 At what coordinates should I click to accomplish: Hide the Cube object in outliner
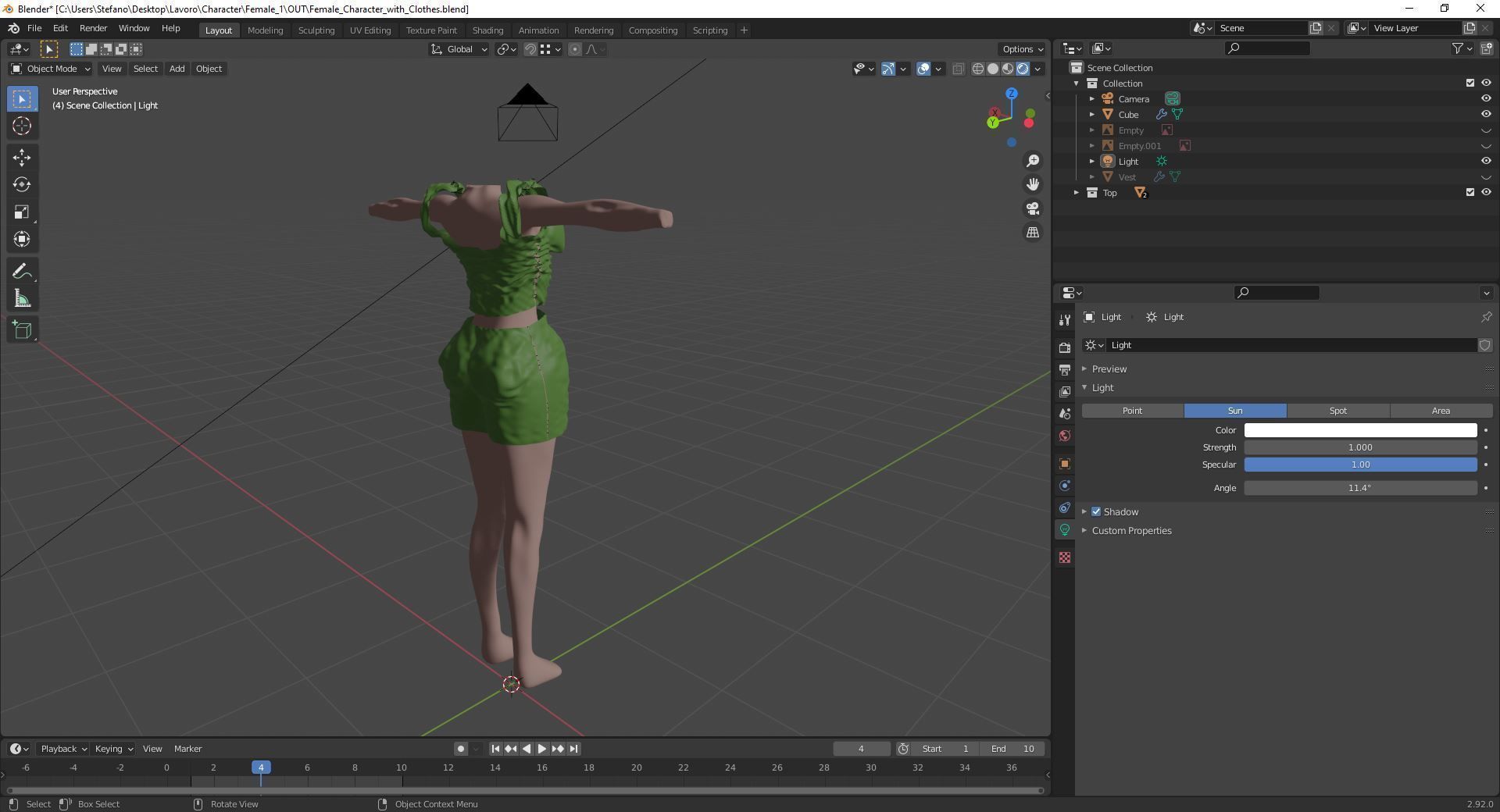click(1486, 115)
